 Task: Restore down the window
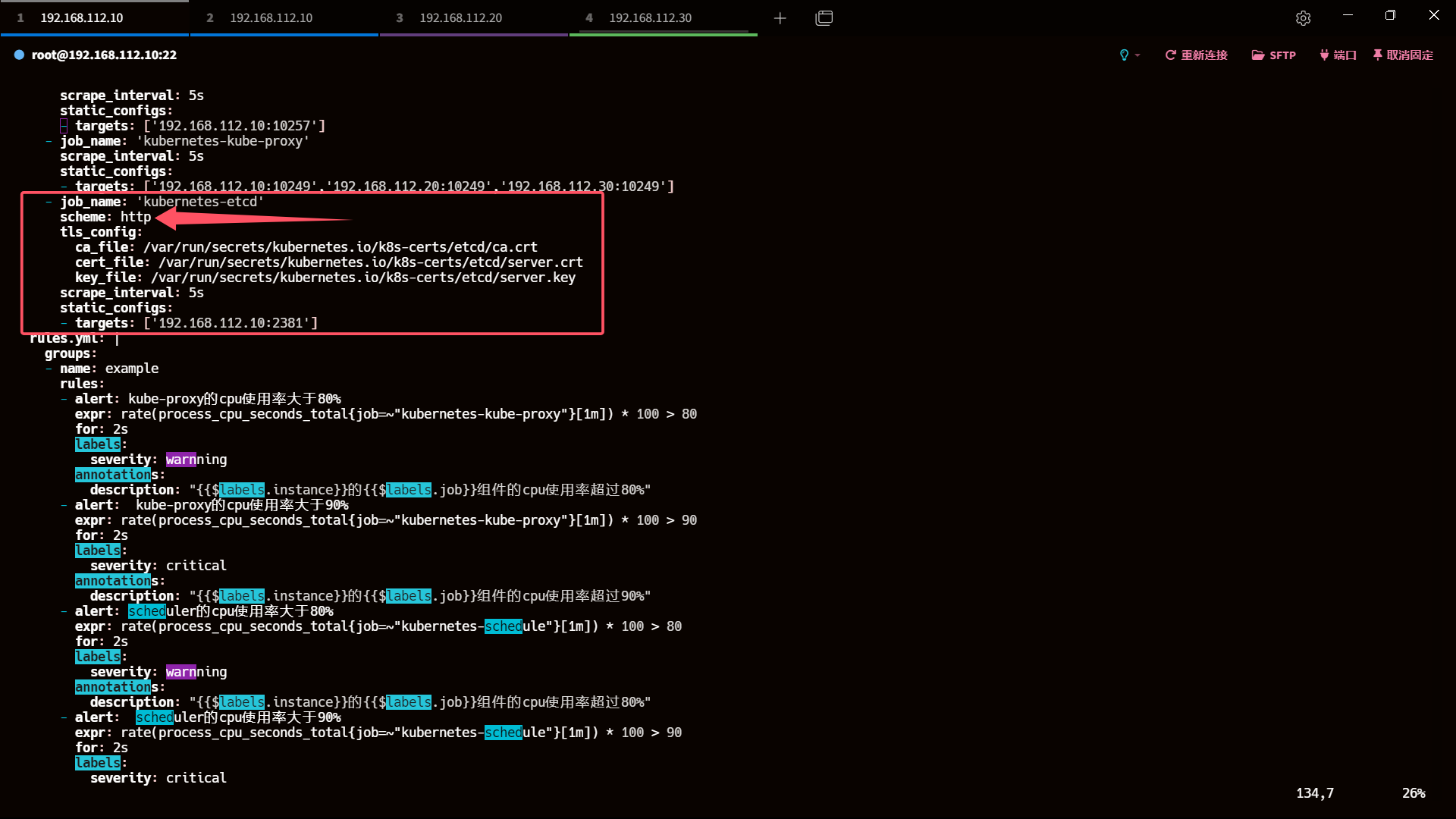(1390, 15)
